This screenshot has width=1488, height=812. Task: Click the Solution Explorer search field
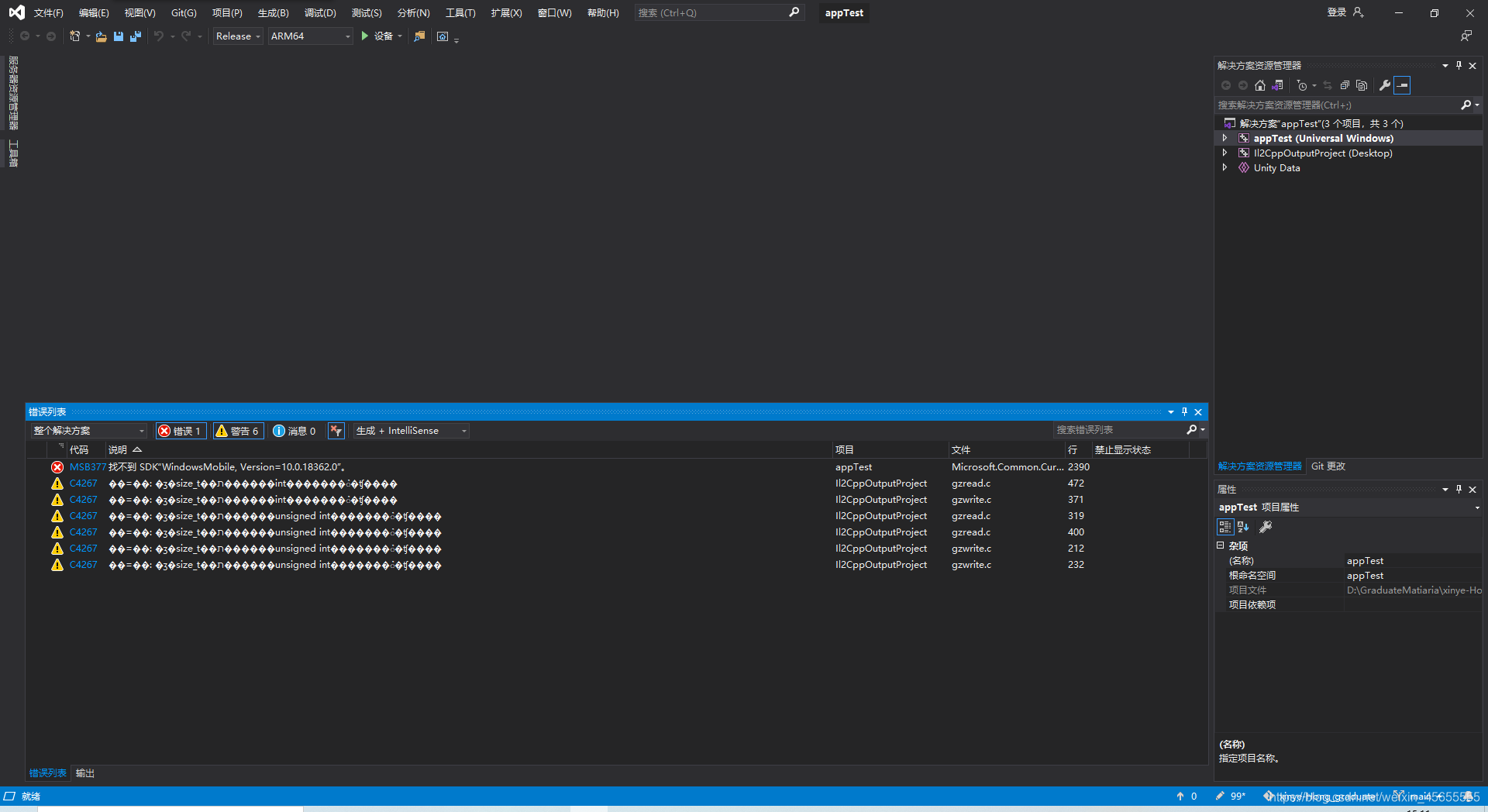click(1336, 105)
